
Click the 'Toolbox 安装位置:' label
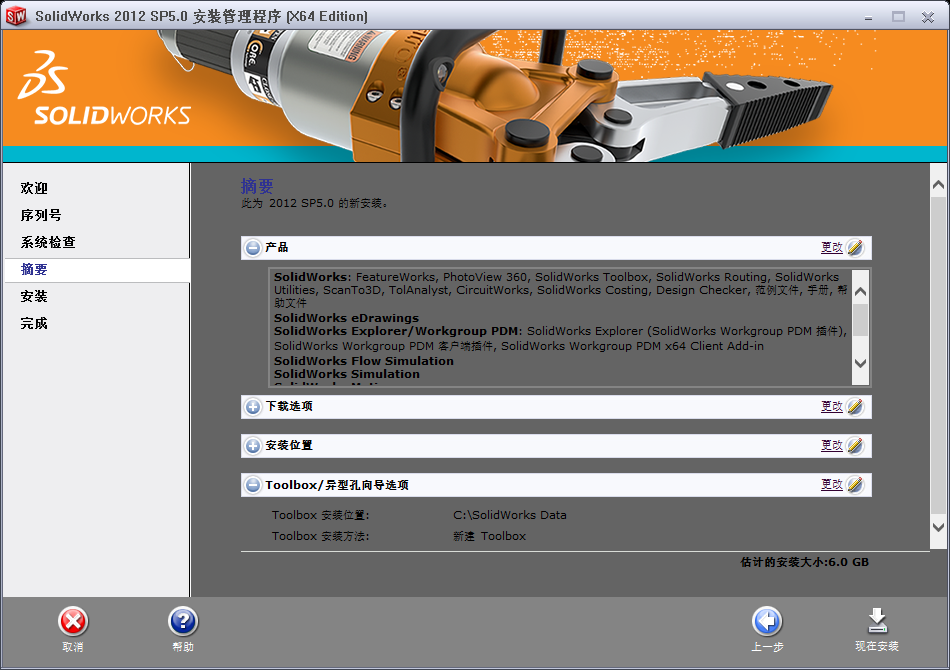pos(321,515)
